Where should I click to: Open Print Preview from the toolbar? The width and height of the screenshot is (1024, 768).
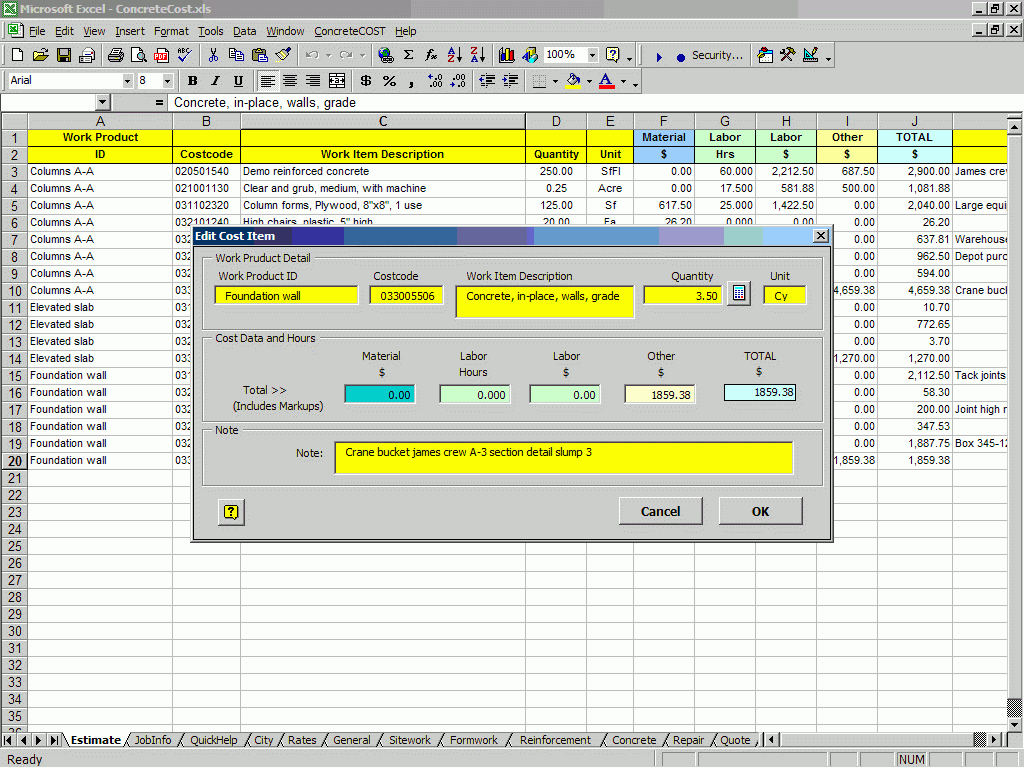click(x=137, y=56)
